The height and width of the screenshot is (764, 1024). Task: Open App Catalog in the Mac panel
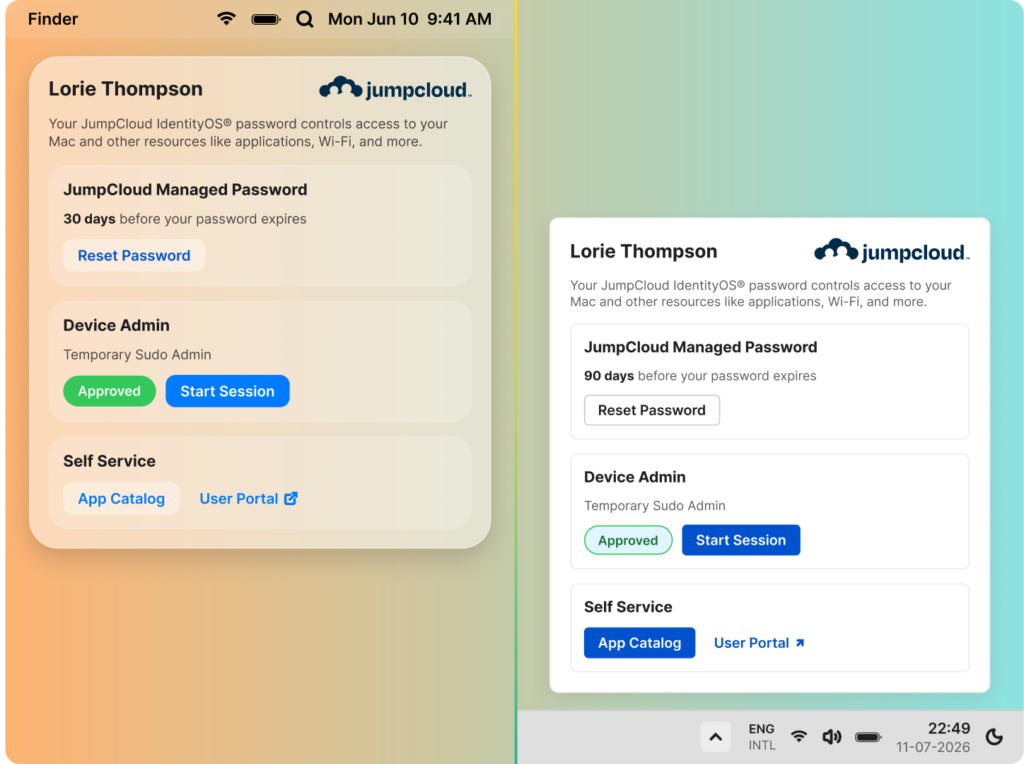coord(121,499)
